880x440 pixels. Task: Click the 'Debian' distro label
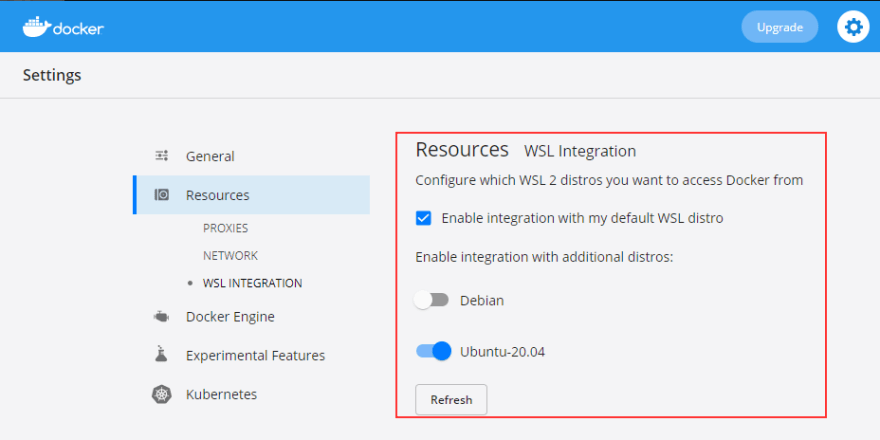(482, 300)
